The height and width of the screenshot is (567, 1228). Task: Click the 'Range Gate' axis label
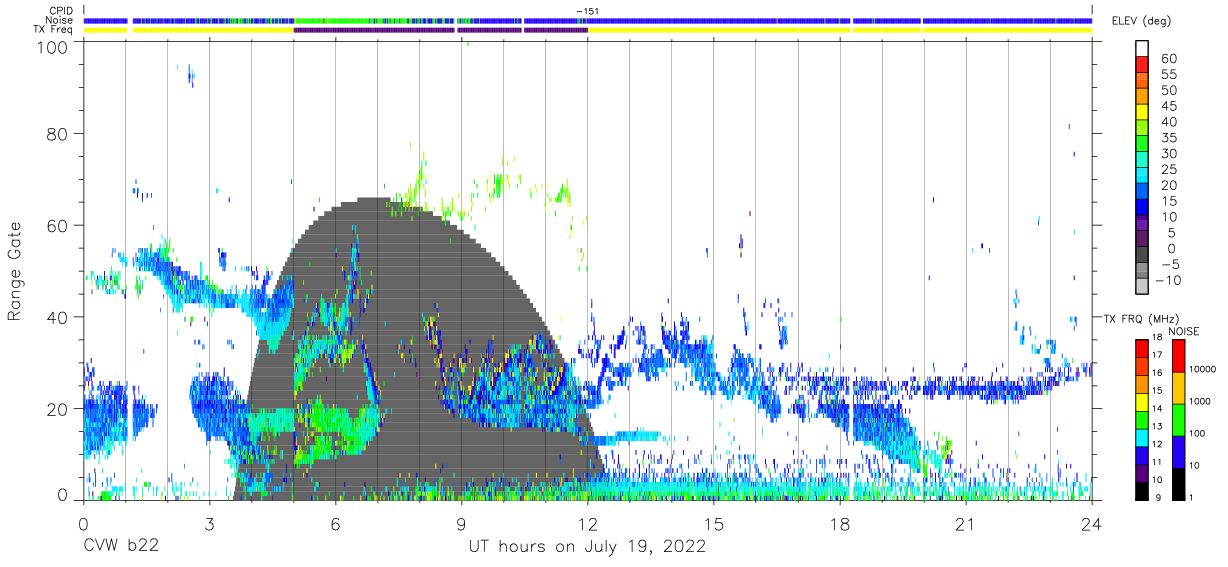tap(16, 271)
